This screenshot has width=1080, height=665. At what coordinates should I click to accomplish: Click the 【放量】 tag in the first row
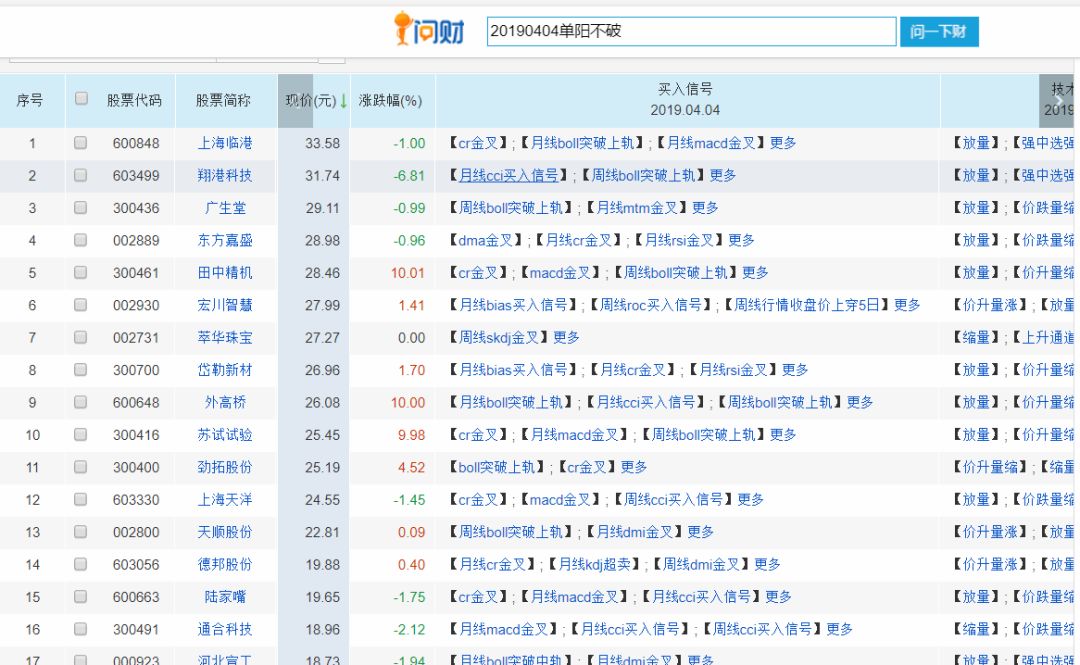coord(977,142)
